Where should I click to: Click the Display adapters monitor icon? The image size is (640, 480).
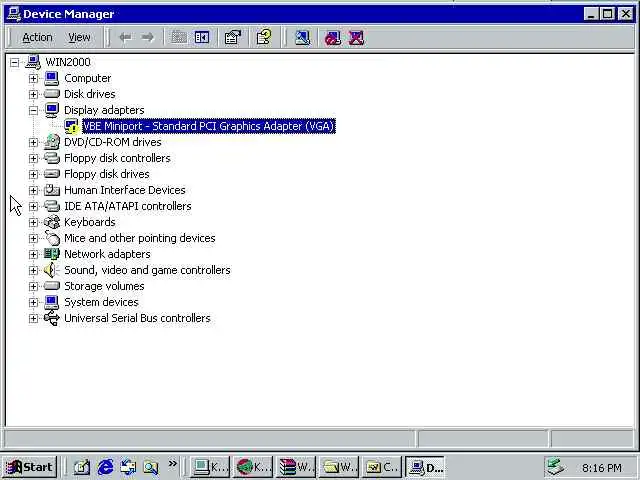point(52,110)
